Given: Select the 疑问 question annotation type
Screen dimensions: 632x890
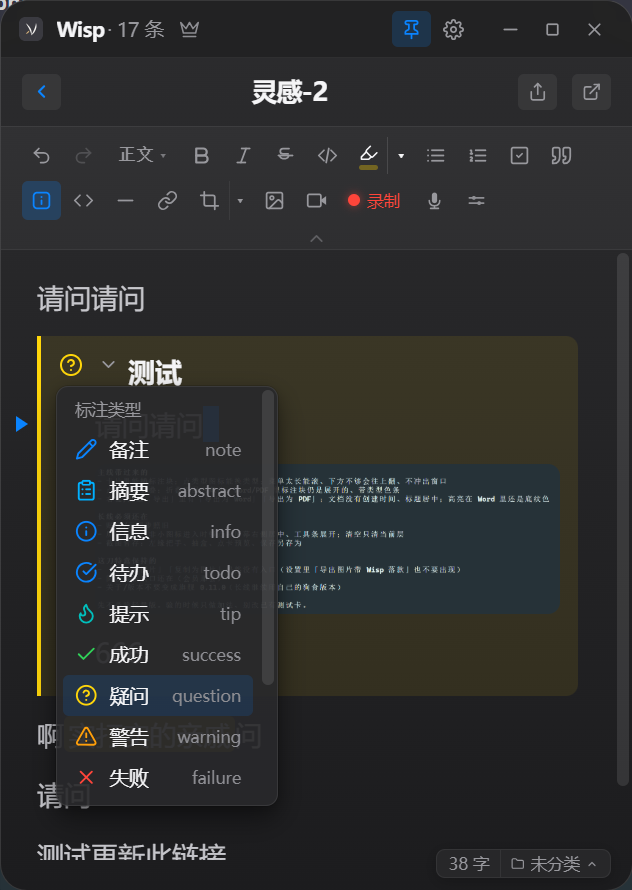Looking at the screenshot, I should (158, 695).
